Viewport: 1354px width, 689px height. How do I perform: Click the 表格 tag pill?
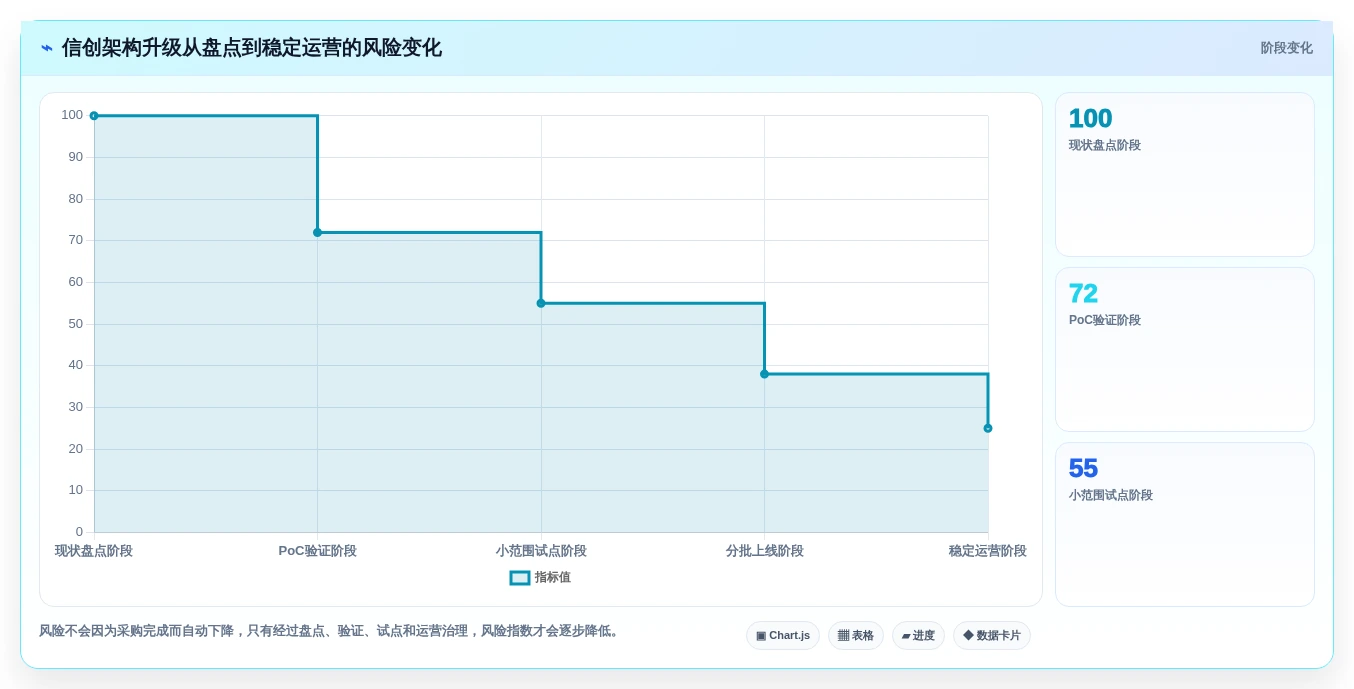[856, 636]
